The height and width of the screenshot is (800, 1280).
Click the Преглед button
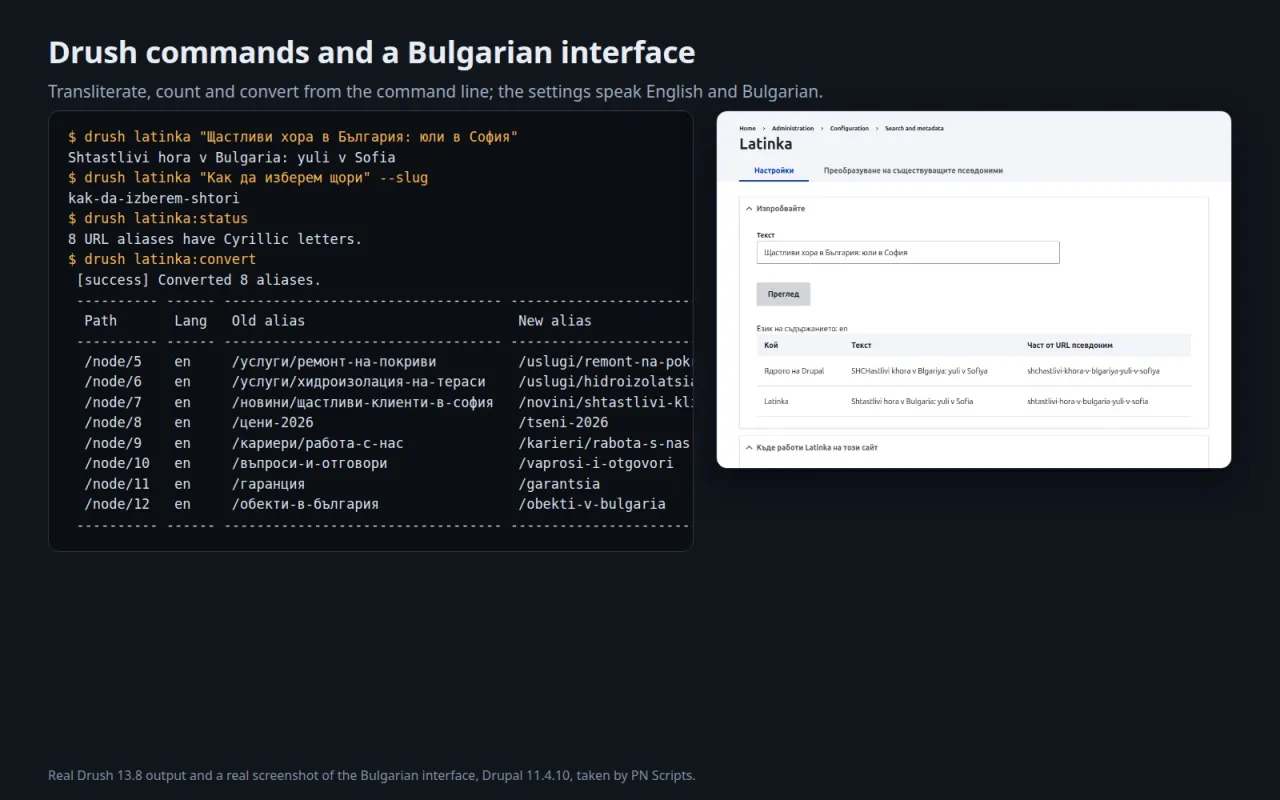(783, 294)
